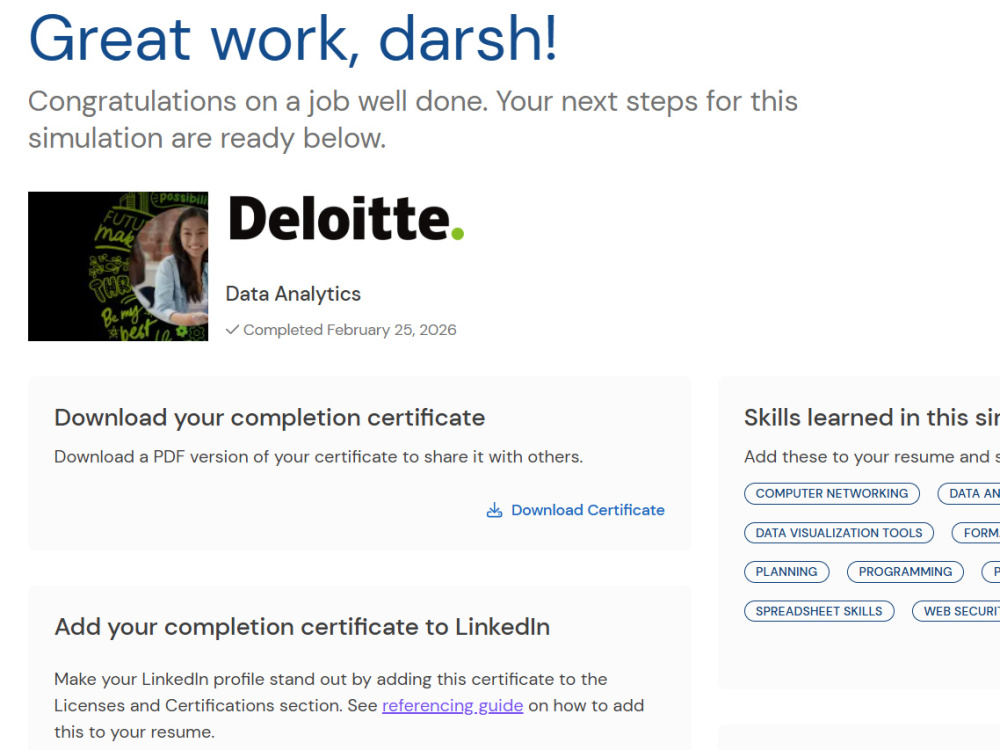
Task: Select the WEB SECURITY skill tag
Action: (957, 611)
